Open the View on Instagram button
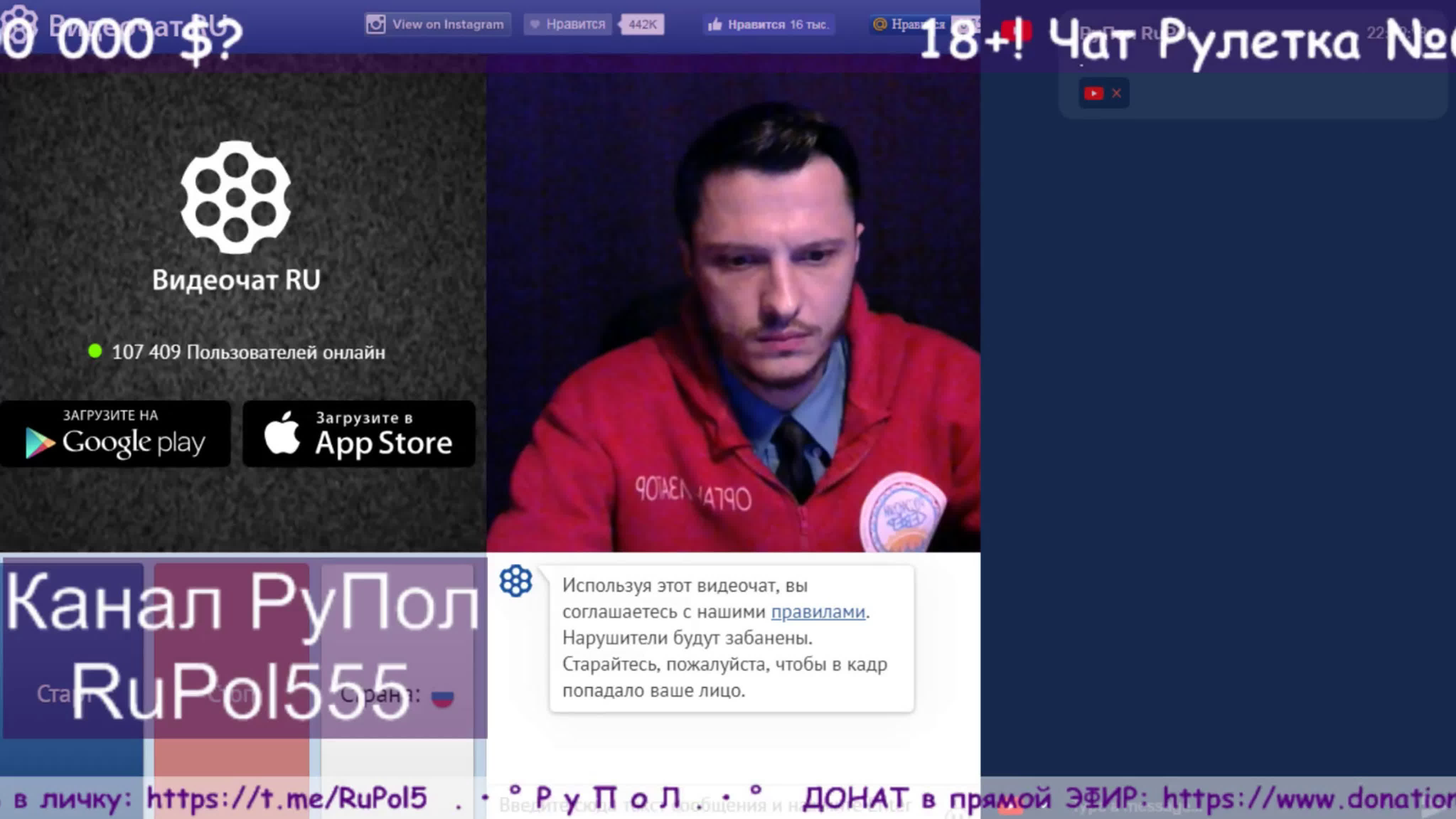 438,24
